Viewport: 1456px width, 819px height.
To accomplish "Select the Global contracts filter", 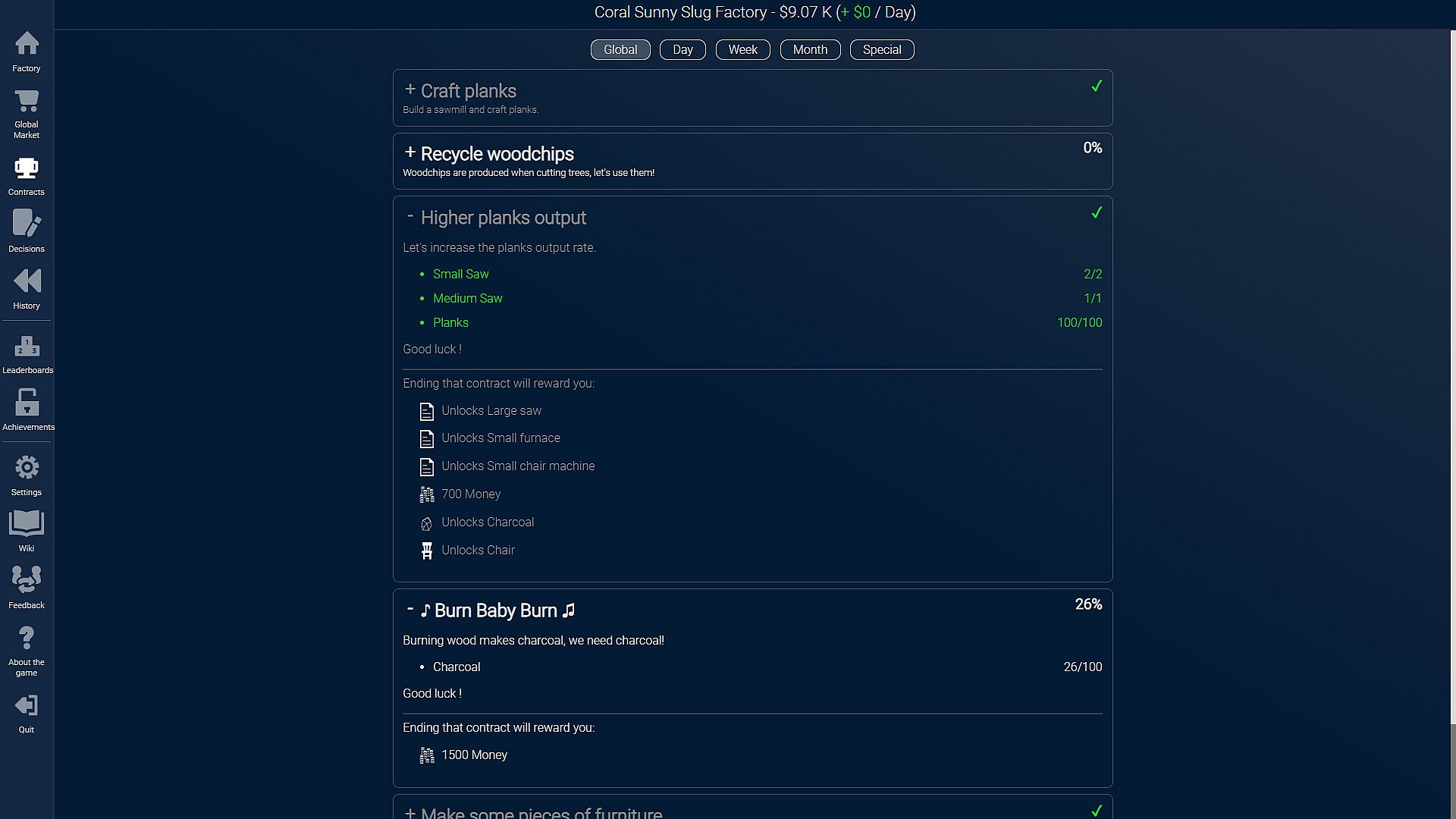I will click(x=620, y=50).
